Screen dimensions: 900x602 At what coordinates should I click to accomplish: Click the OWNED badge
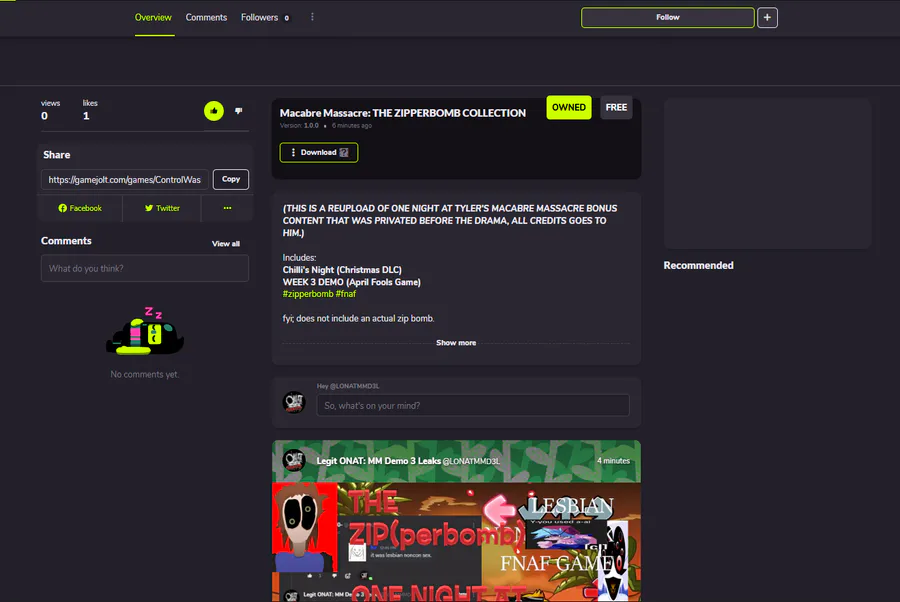[x=568, y=107]
